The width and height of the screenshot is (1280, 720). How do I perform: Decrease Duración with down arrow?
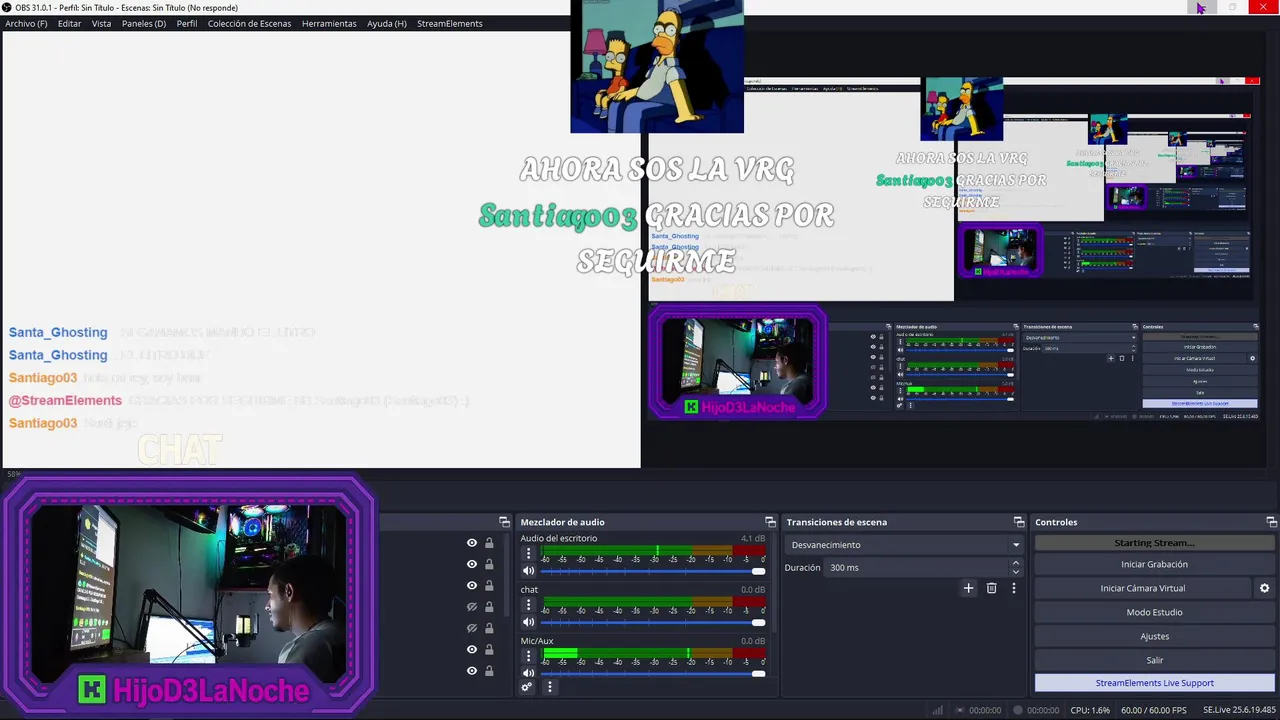[1016, 572]
